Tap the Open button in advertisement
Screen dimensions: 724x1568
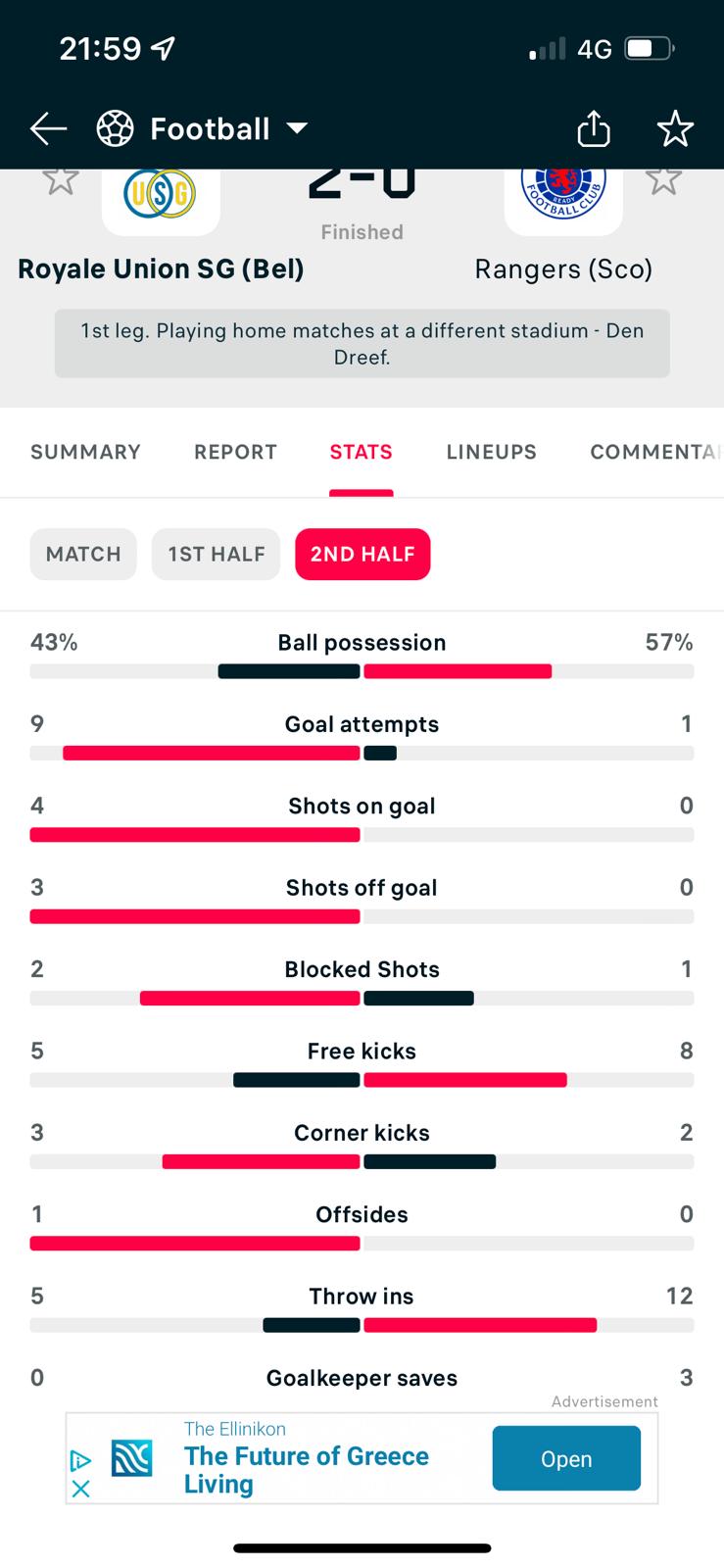click(x=566, y=1458)
